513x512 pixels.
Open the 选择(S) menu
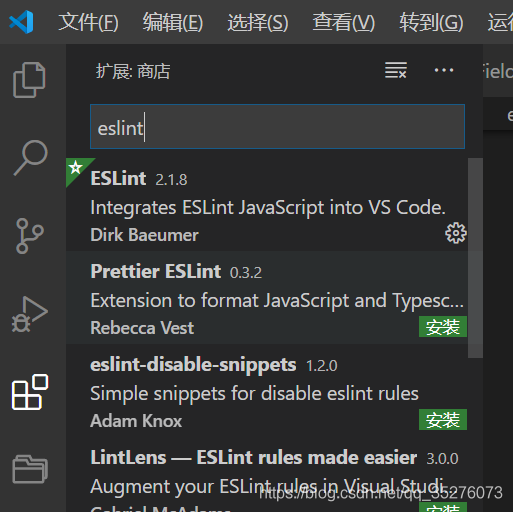point(258,23)
